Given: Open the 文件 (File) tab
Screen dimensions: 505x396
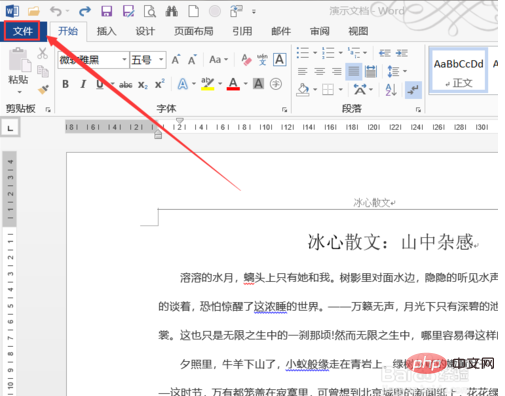Looking at the screenshot, I should coord(22,31).
